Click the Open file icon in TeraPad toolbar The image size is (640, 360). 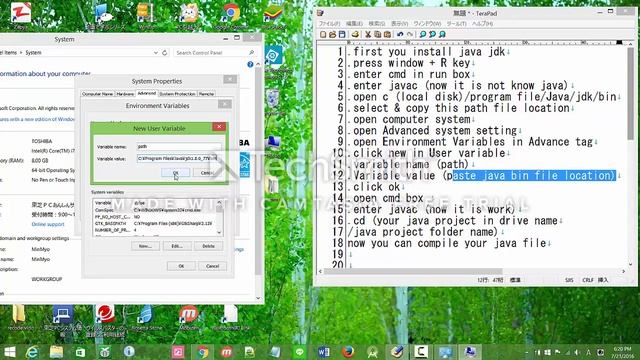[x=332, y=35]
